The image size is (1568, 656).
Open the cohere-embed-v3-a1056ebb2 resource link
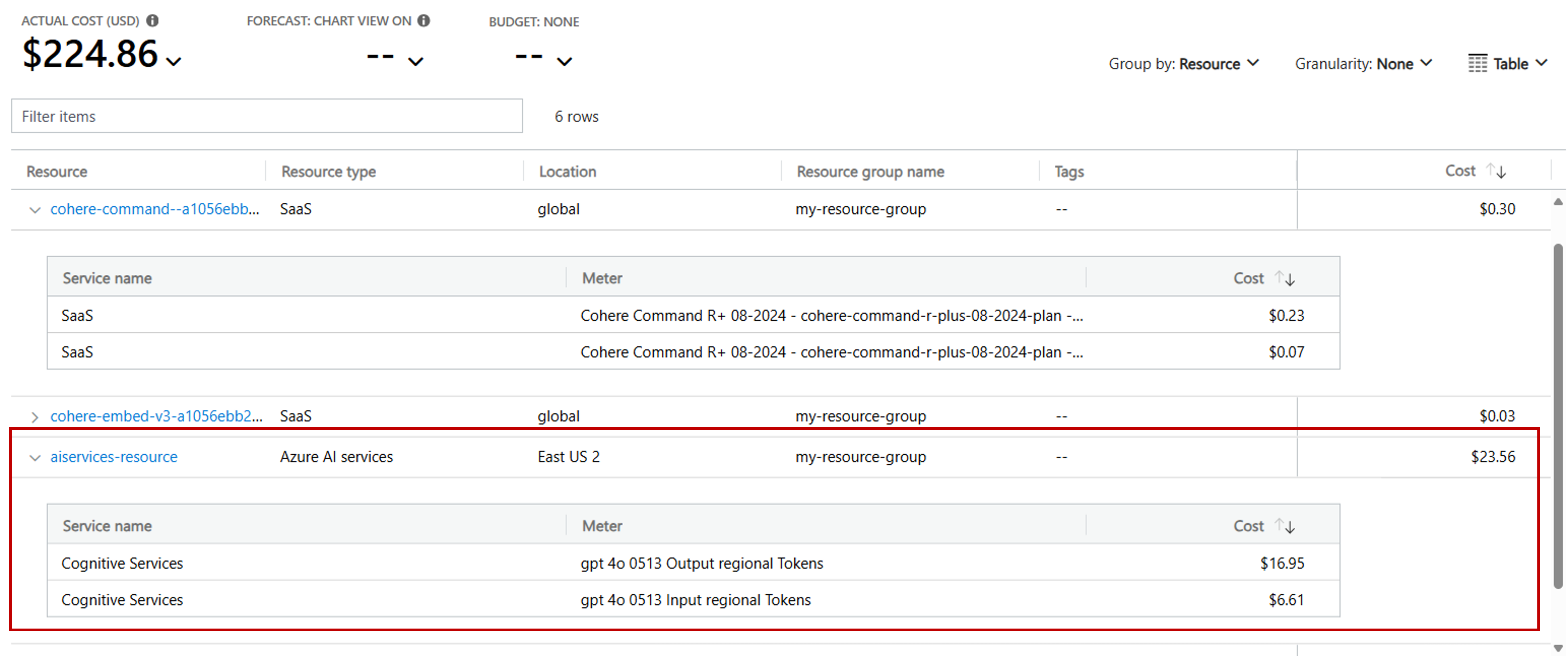(x=156, y=416)
